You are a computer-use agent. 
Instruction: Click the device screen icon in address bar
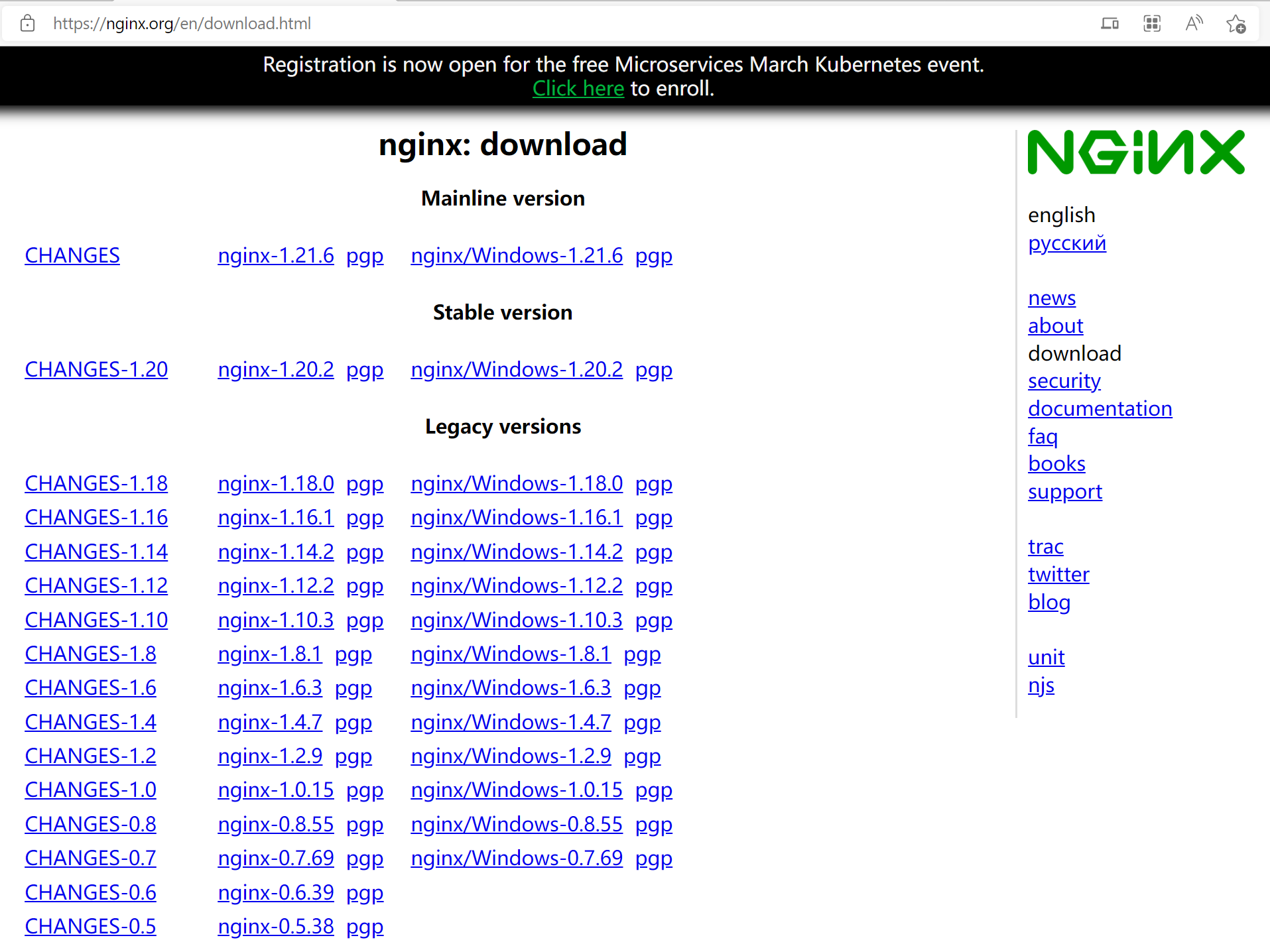1110,24
